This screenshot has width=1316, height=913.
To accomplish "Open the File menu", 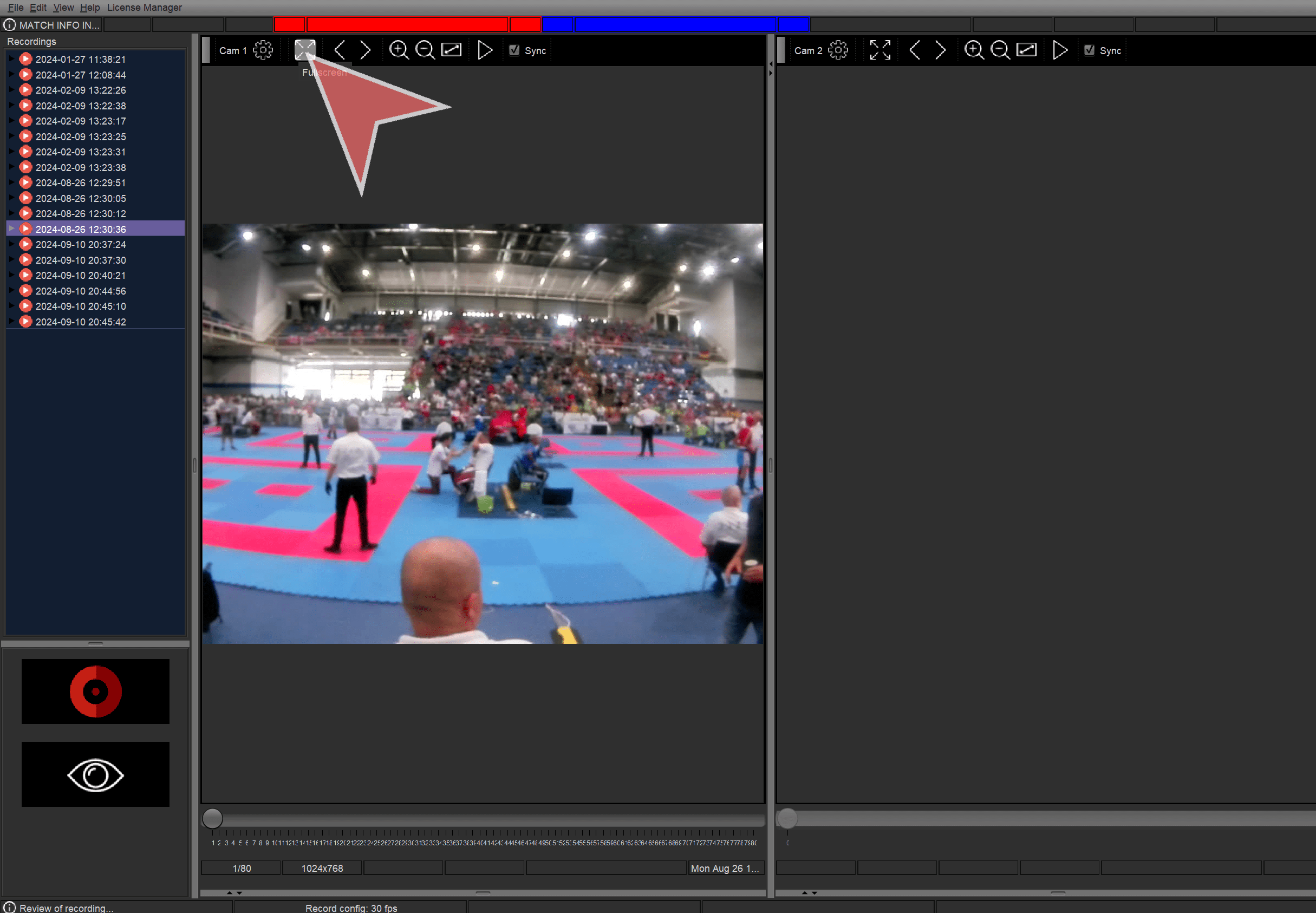I will (x=16, y=8).
